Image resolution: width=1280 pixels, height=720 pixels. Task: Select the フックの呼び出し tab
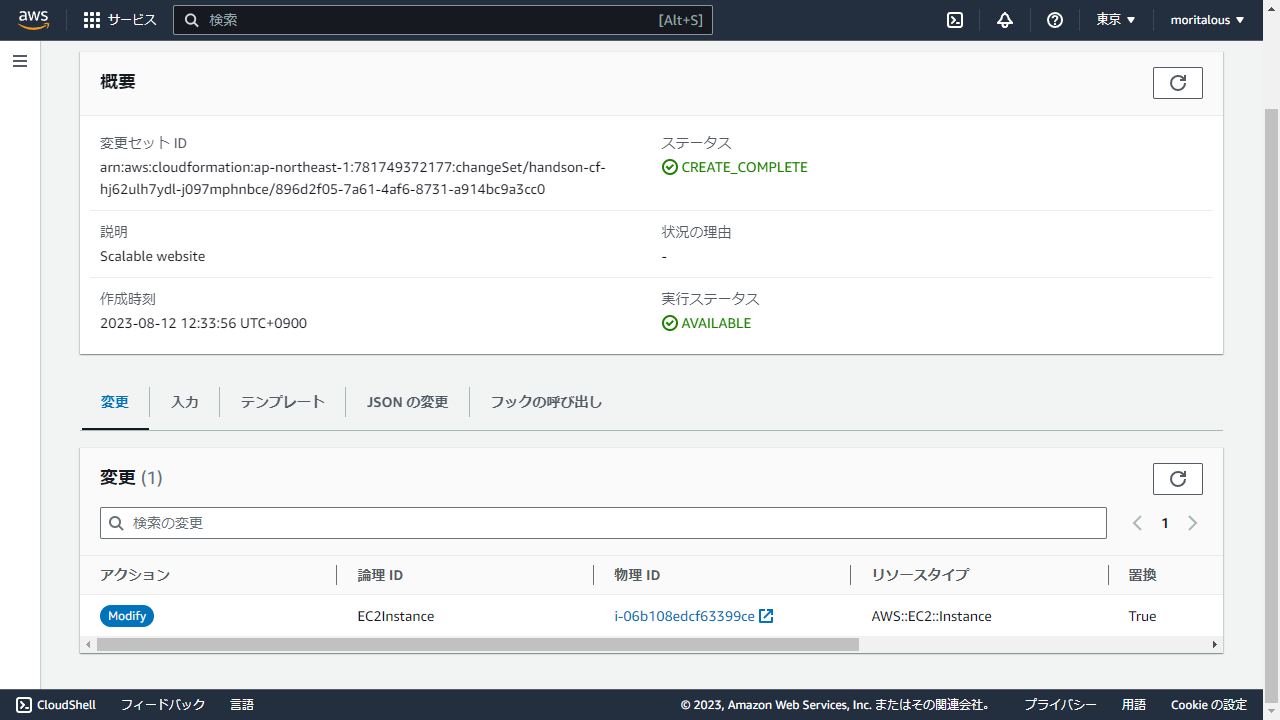[546, 402]
